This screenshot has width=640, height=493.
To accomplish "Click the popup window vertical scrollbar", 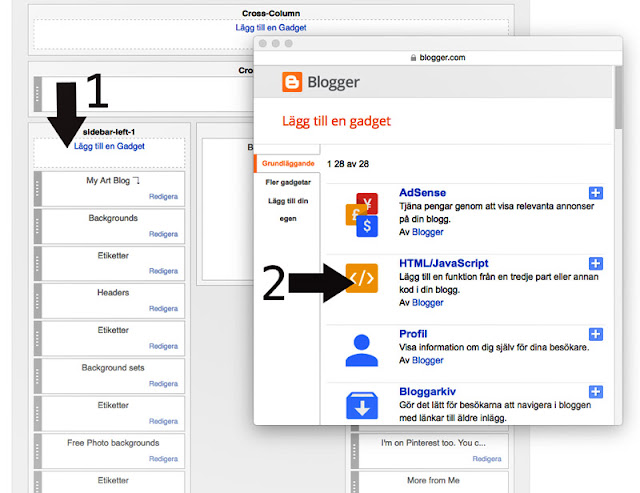I will click(618, 98).
